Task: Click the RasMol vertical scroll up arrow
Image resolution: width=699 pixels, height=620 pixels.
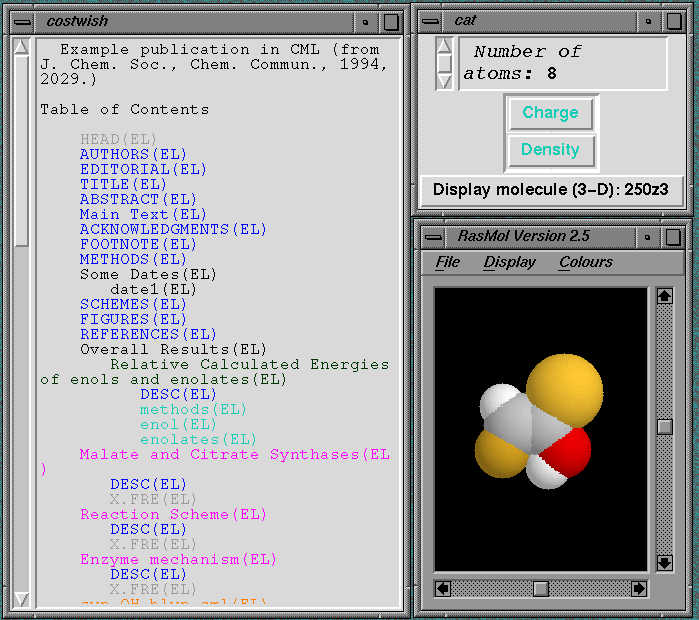Action: (664, 296)
